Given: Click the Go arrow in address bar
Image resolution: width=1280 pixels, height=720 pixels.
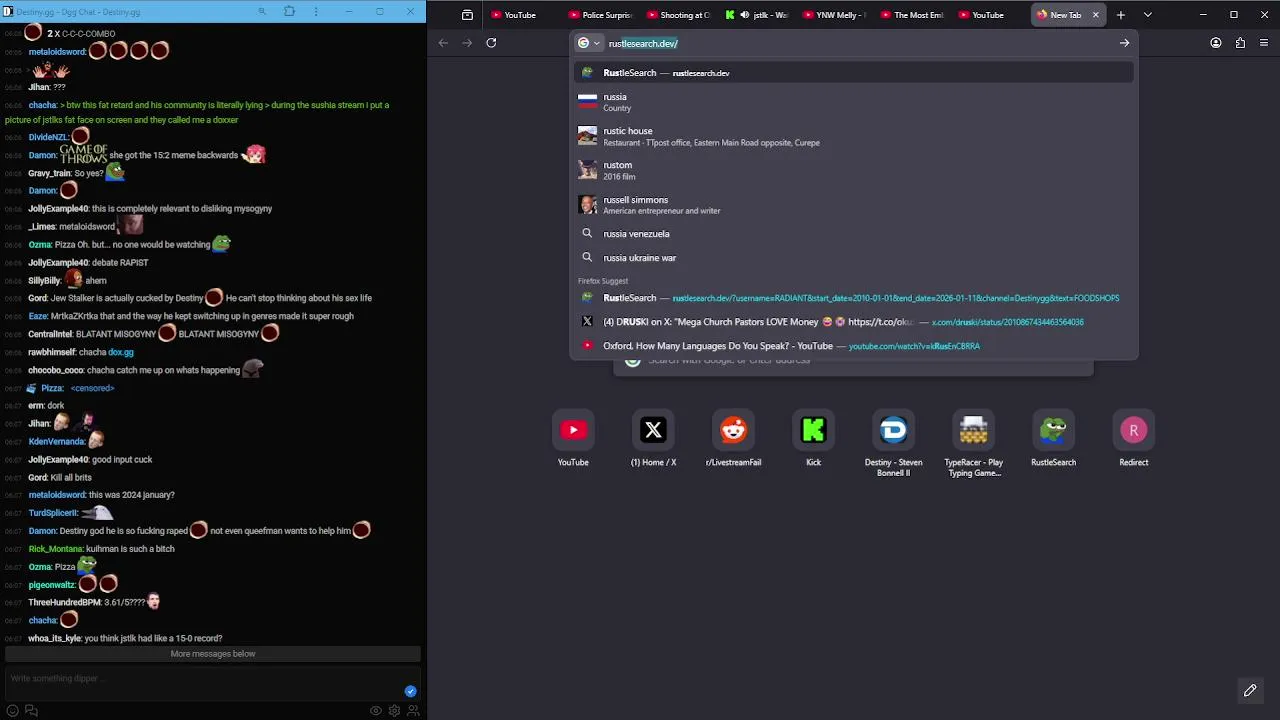Looking at the screenshot, I should [1124, 43].
